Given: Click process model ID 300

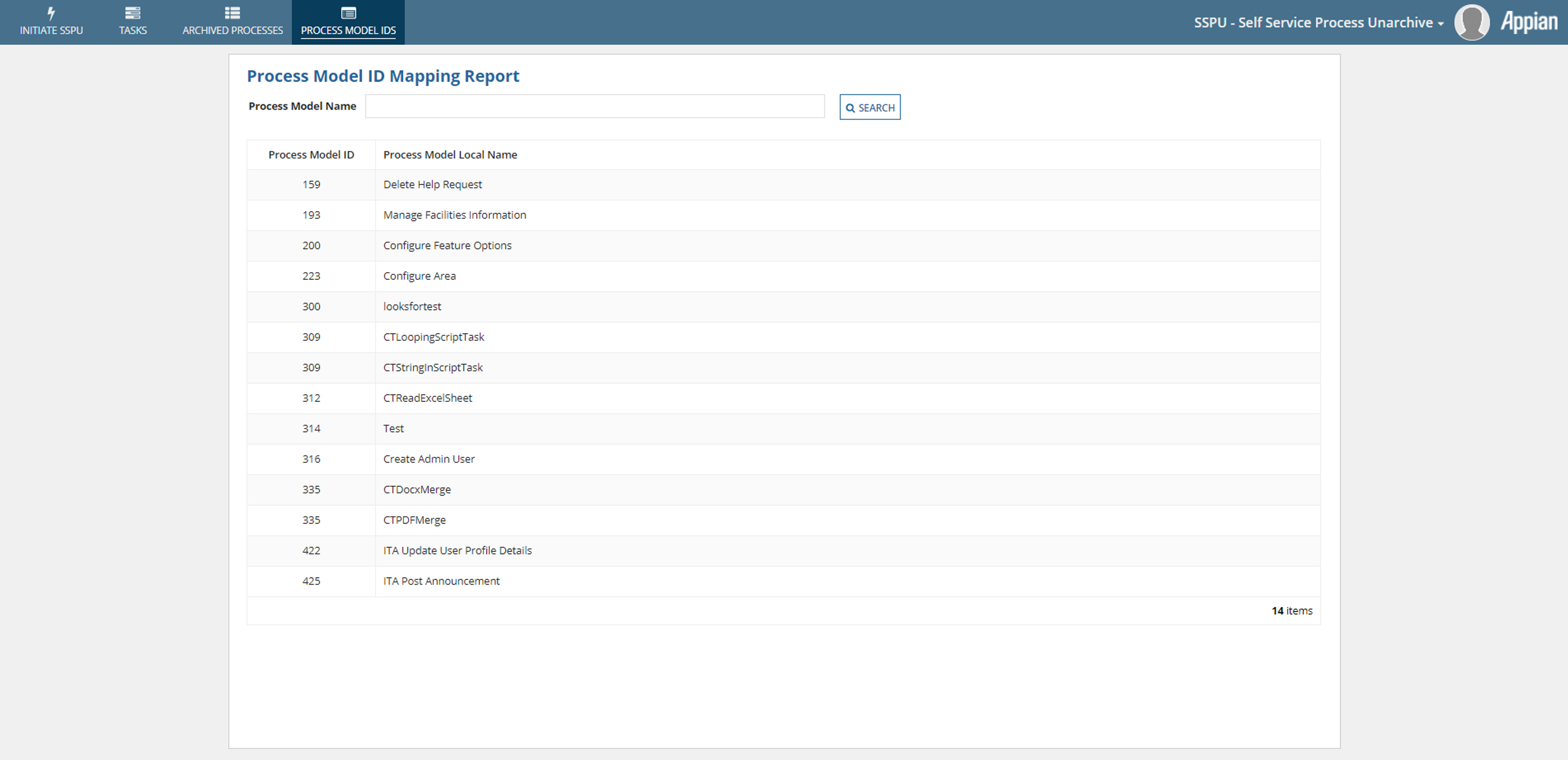Looking at the screenshot, I should pos(311,306).
